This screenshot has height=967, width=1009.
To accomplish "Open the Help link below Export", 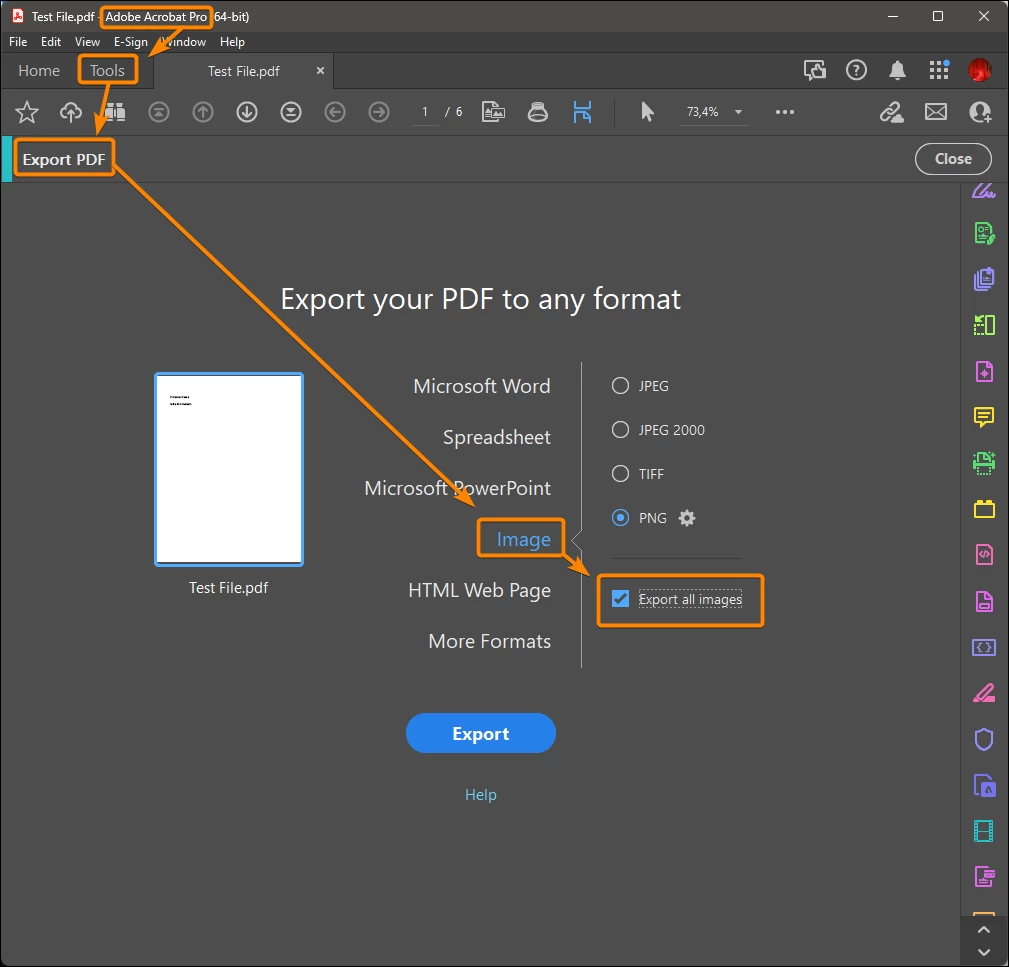I will pos(481,795).
